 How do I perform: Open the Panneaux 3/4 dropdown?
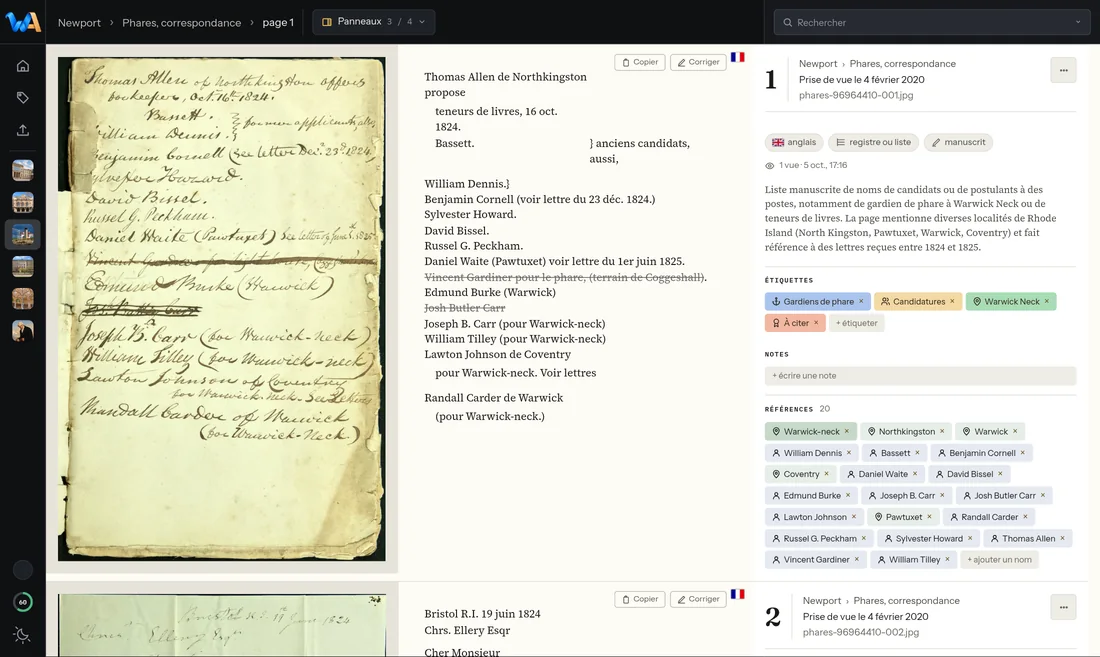coord(373,22)
